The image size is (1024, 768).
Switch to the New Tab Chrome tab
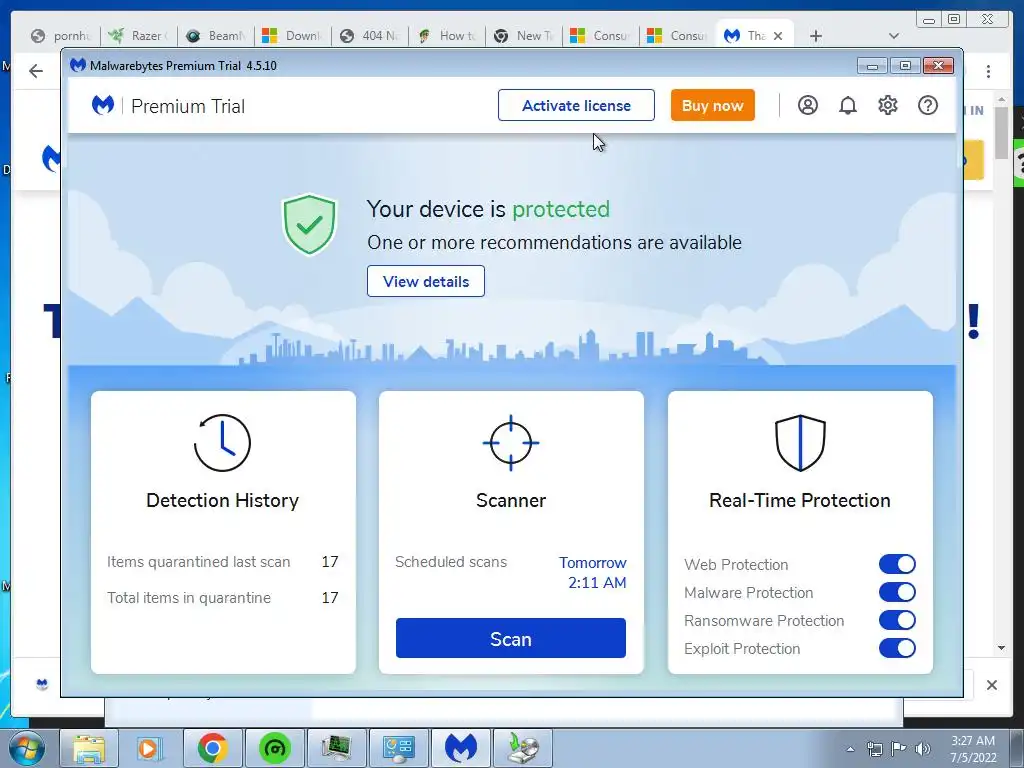tap(524, 36)
